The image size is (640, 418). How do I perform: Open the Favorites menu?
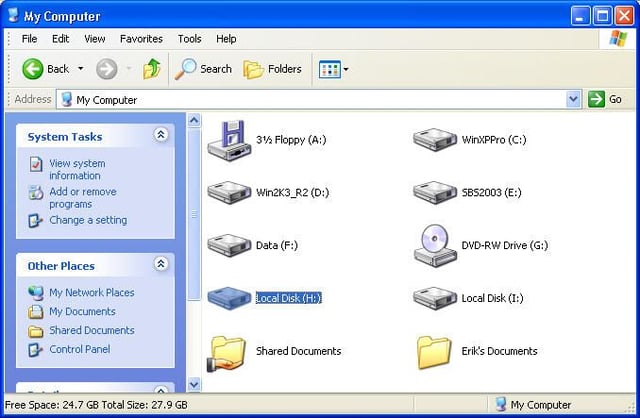[141, 39]
